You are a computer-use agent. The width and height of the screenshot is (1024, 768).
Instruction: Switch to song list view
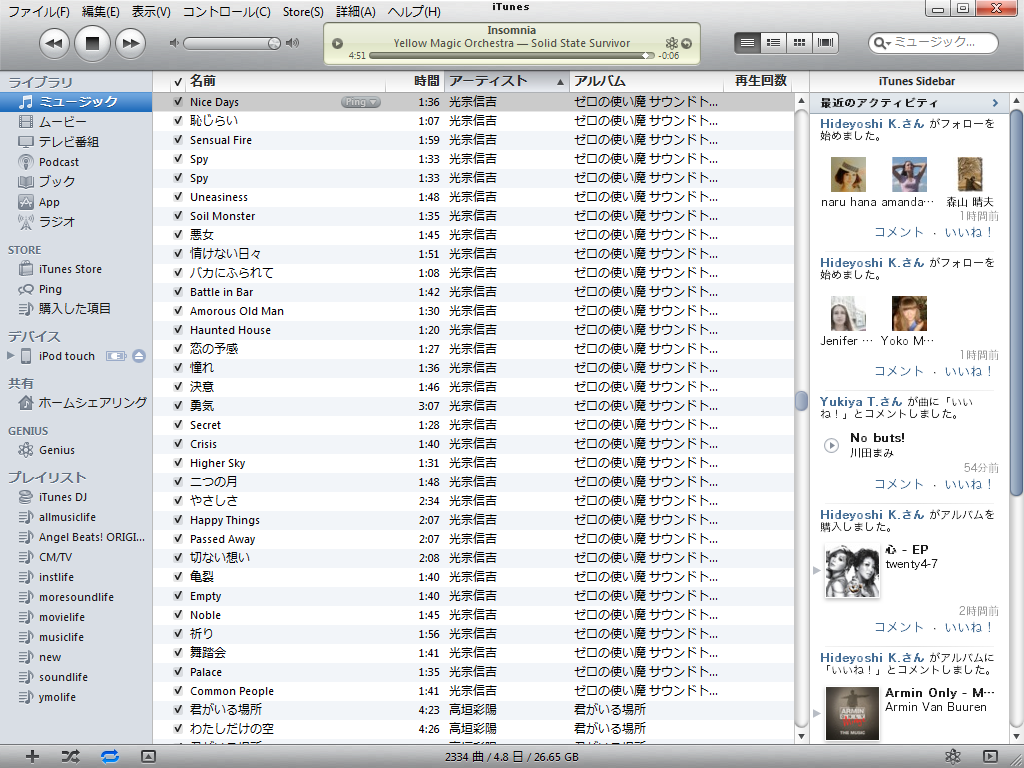pos(748,43)
